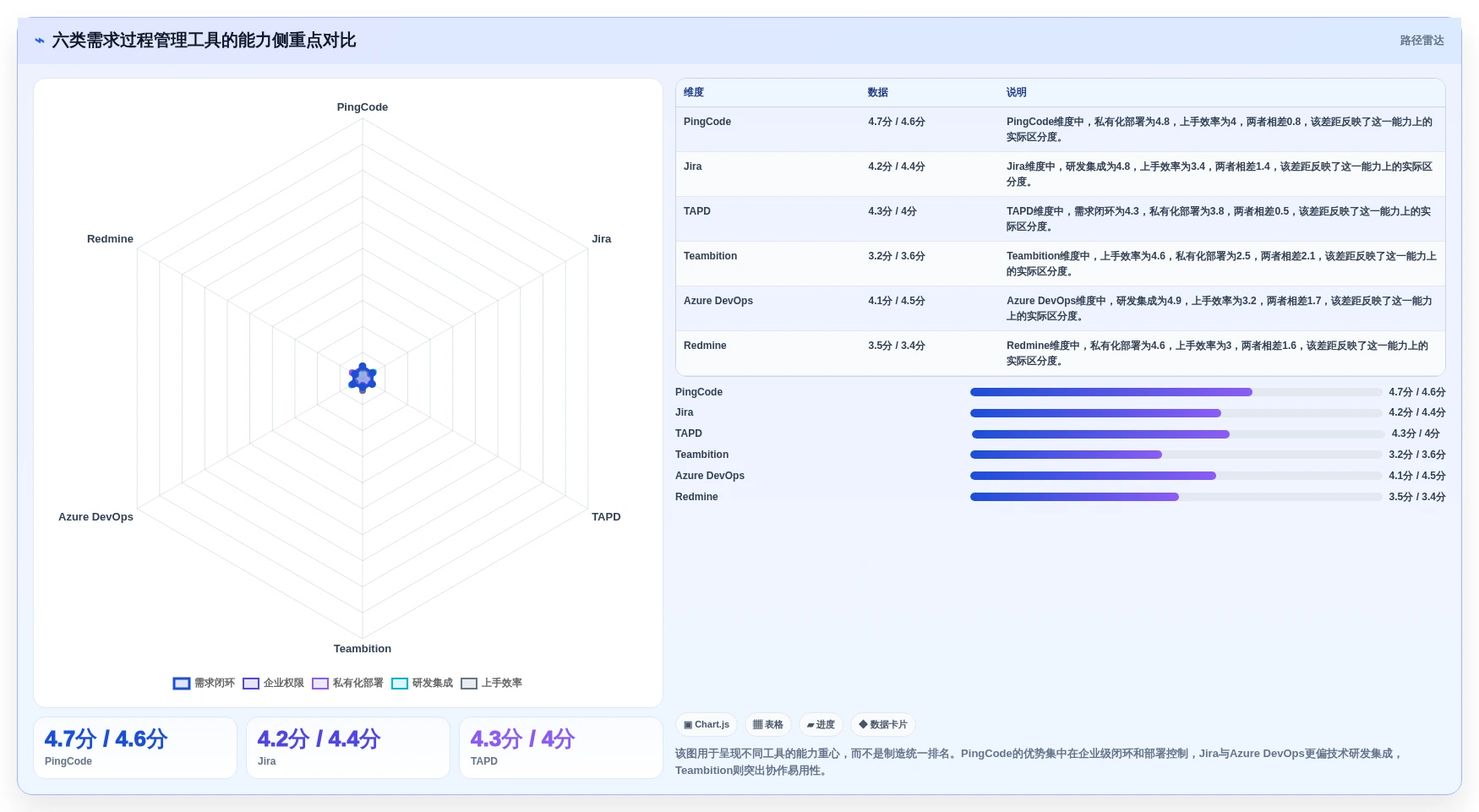
Task: Select the PingCode table row name
Action: [707, 122]
